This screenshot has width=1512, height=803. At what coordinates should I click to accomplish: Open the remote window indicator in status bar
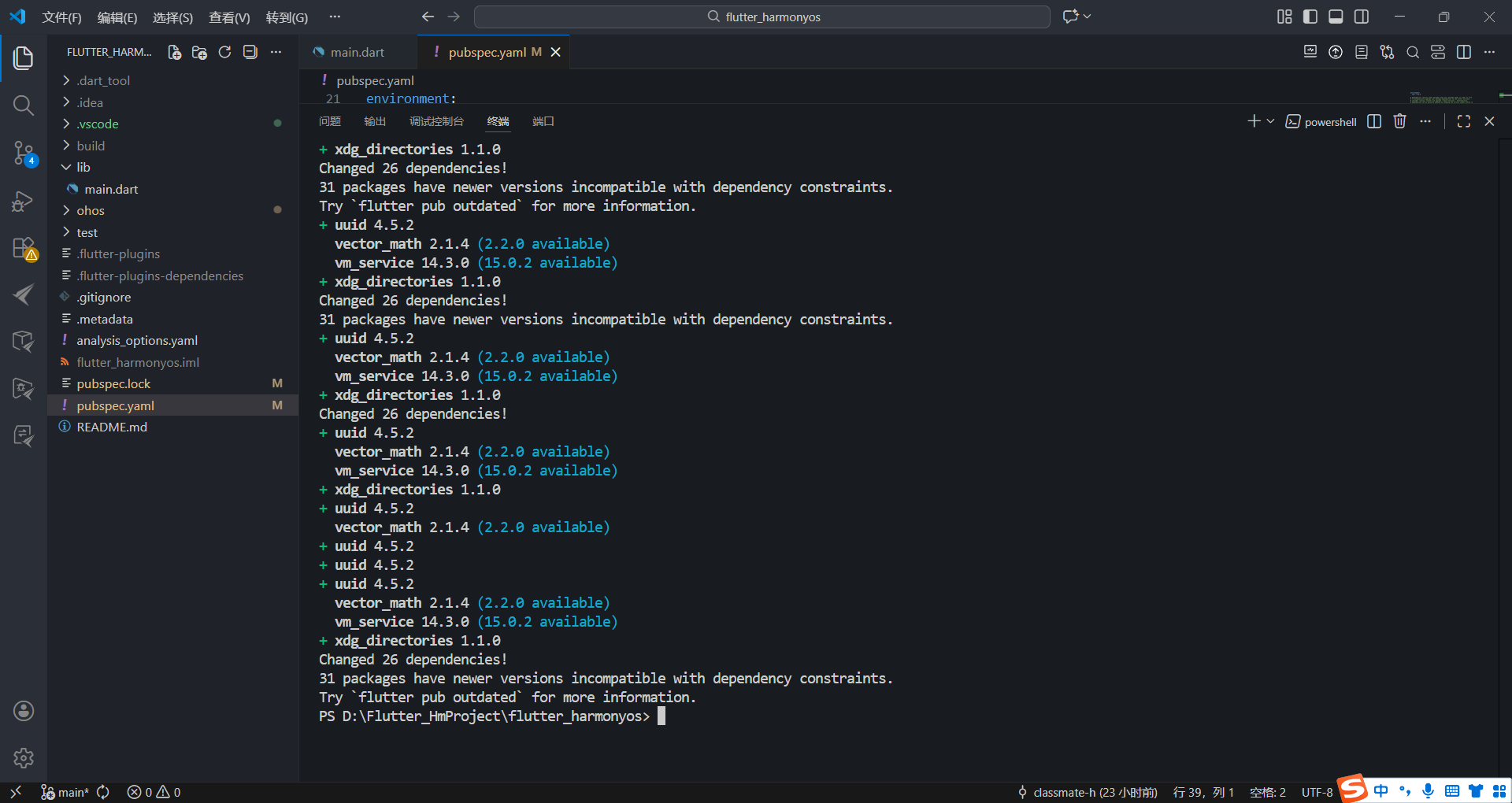point(16,792)
